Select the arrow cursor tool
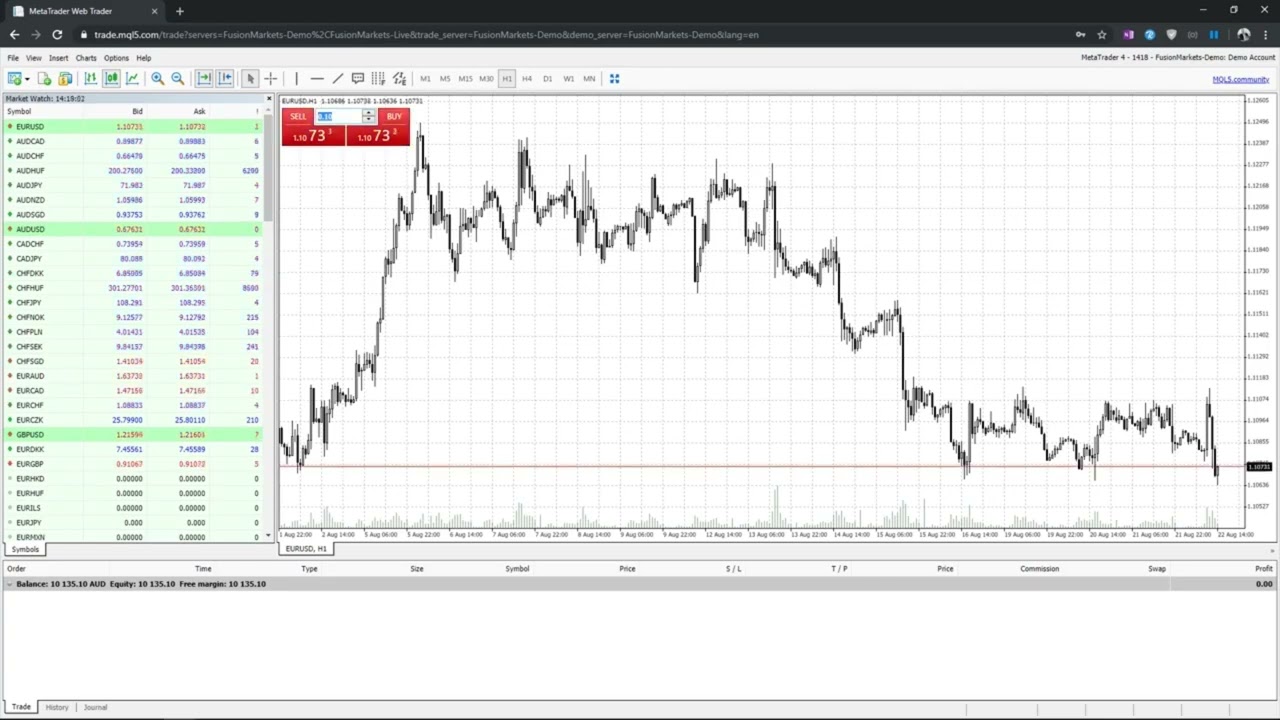1280x720 pixels. (250, 78)
